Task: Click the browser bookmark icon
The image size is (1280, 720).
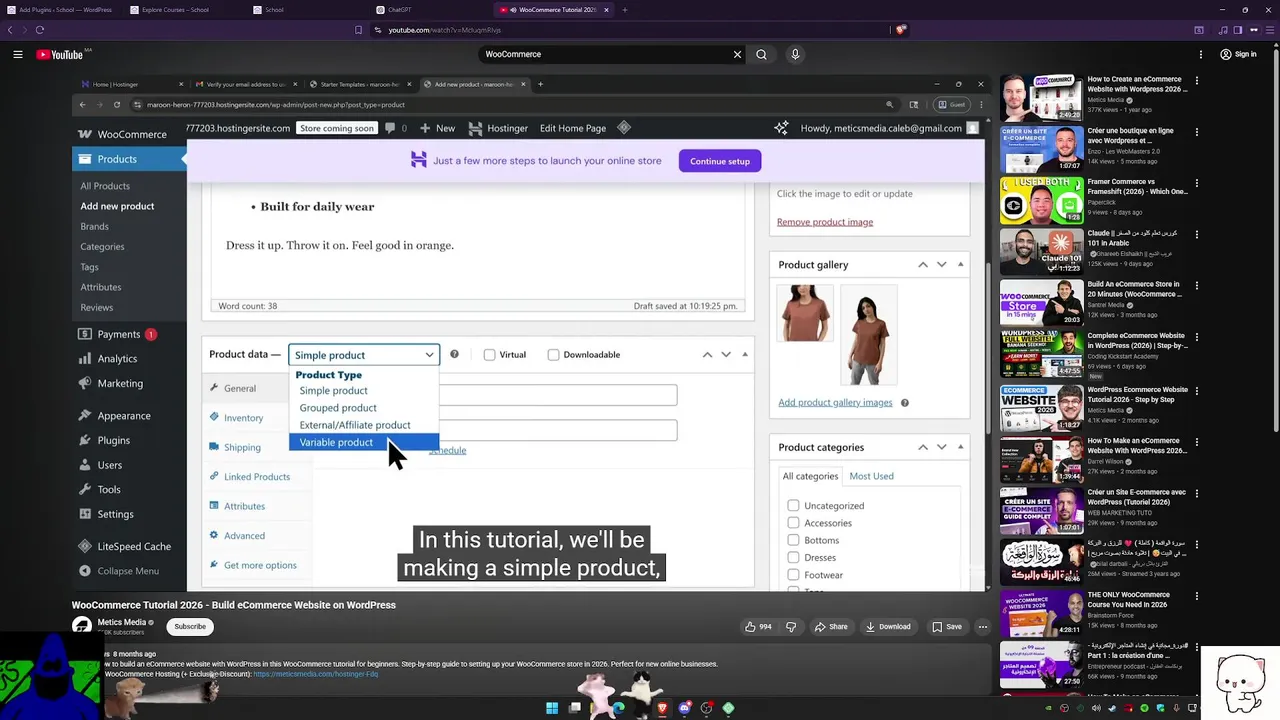Action: (x=359, y=30)
